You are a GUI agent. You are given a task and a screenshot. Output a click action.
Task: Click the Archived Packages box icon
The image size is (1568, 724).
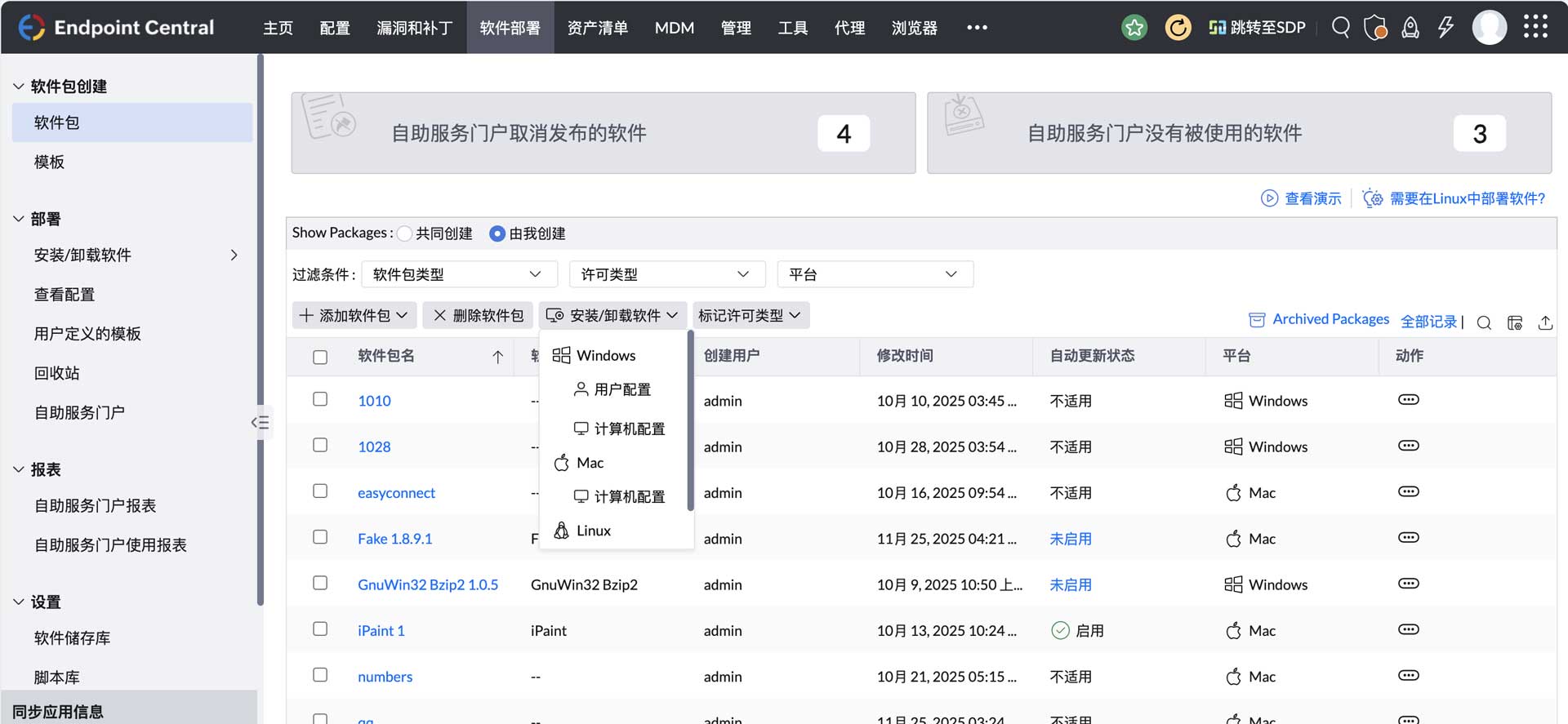coord(1257,319)
